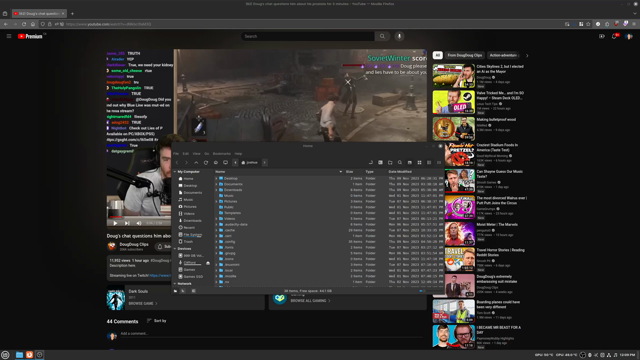Screen dimensions: 640x360
Task: Select From DougDoug Clips chip
Action: point(464,55)
